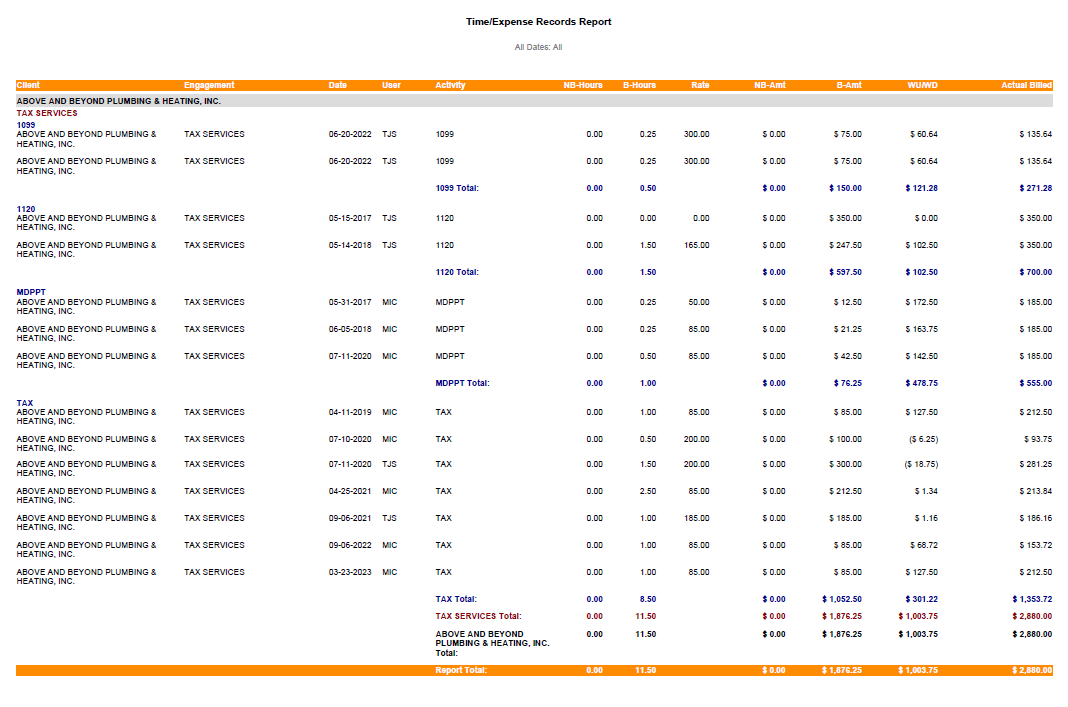
Task: Select the Engagement column header
Action: (209, 85)
